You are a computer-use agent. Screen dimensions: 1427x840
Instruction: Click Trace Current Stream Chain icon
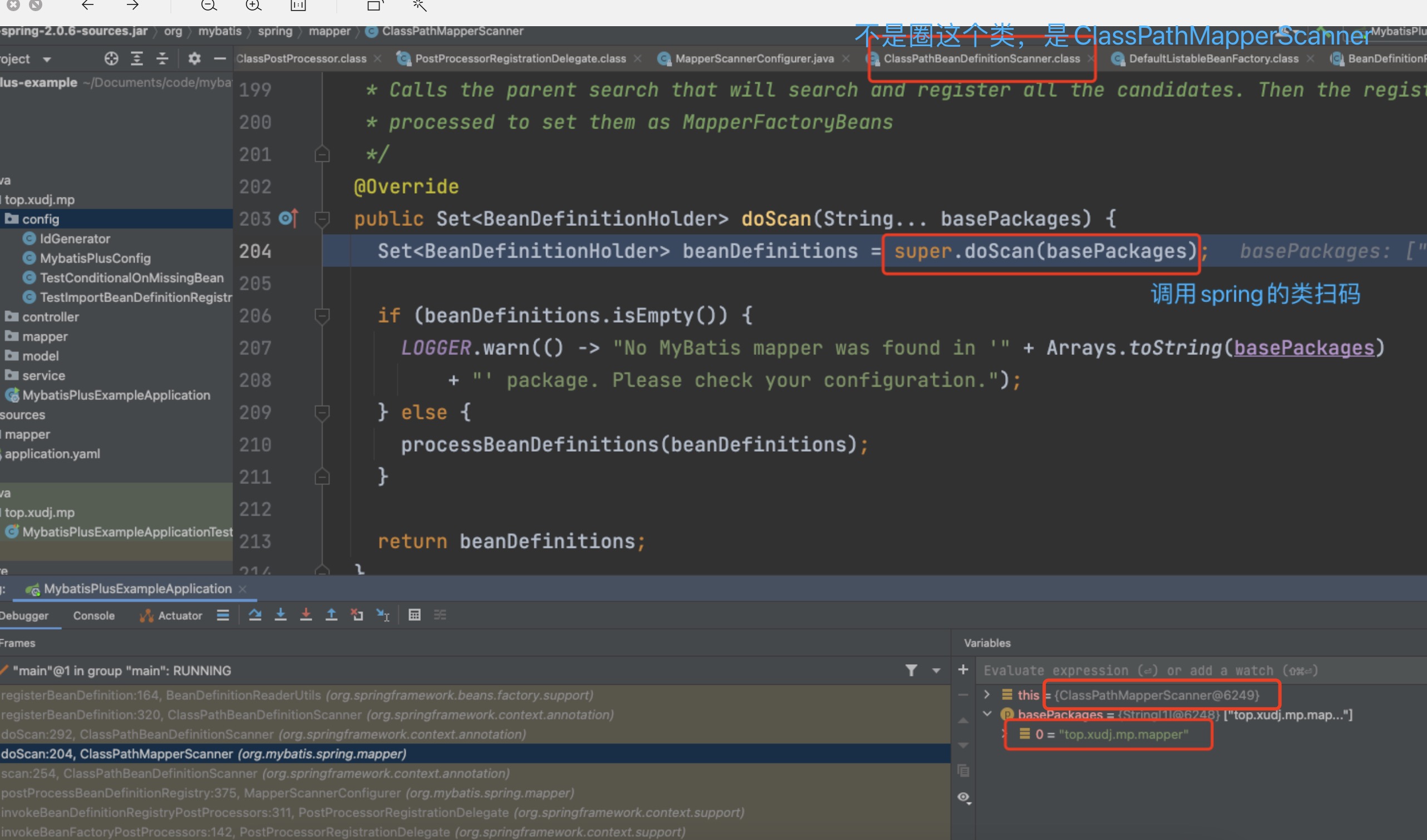pyautogui.click(x=440, y=615)
